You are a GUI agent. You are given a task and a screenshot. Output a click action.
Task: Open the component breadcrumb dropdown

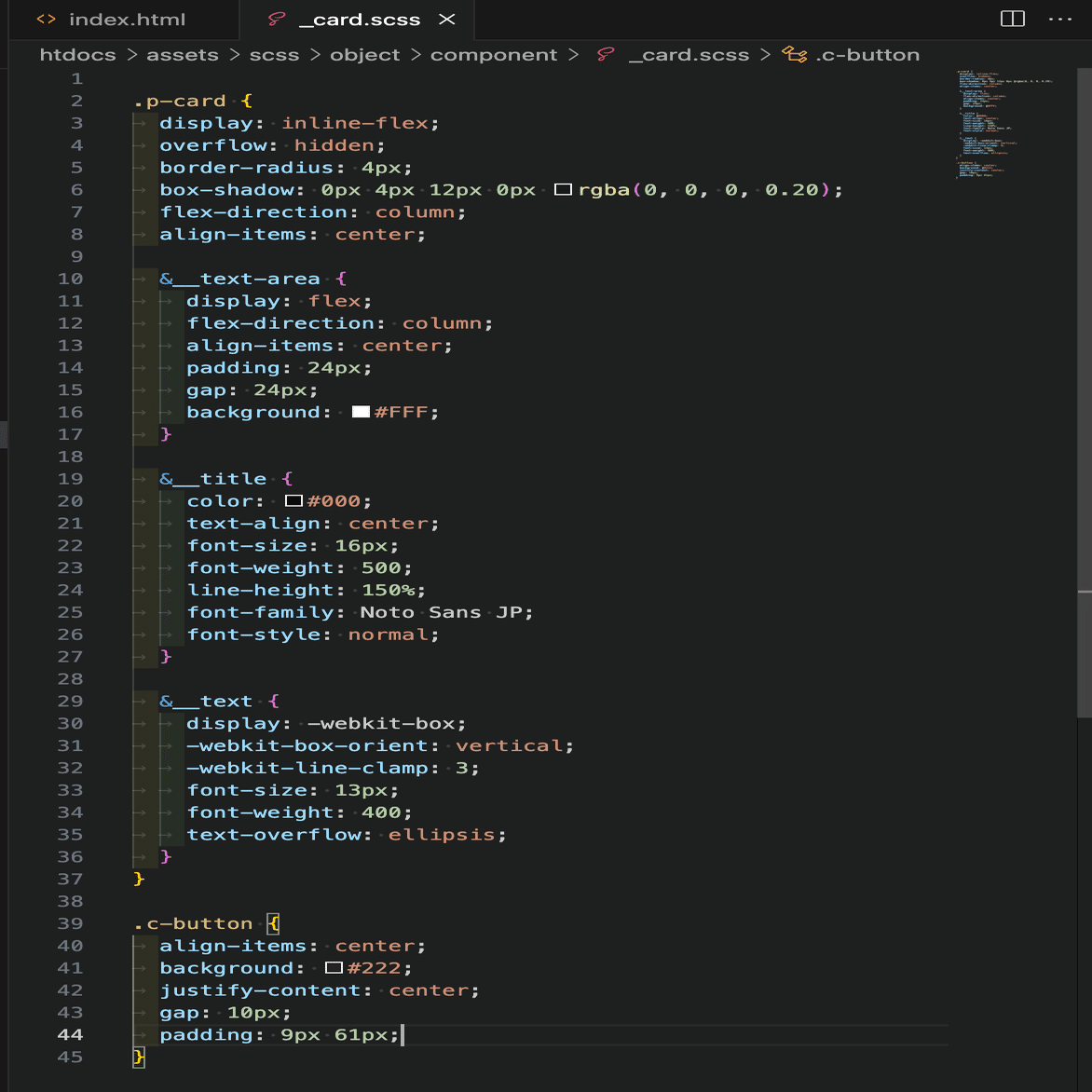(493, 55)
